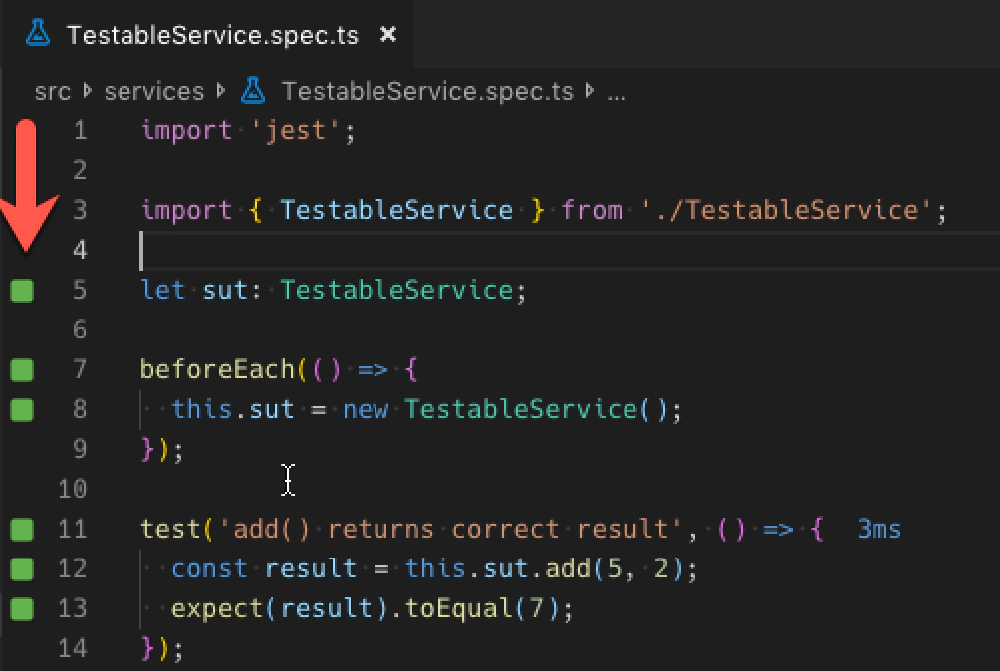This screenshot has width=1000, height=671.
Task: Click the closing brace on line 9
Action: 147,450
